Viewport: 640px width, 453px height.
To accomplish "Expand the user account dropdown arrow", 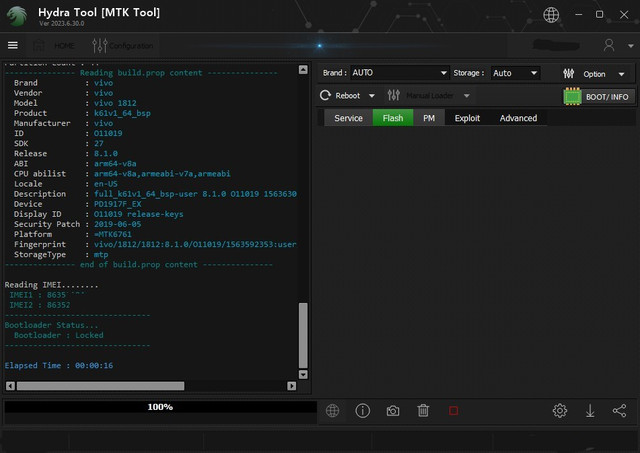I will (630, 46).
